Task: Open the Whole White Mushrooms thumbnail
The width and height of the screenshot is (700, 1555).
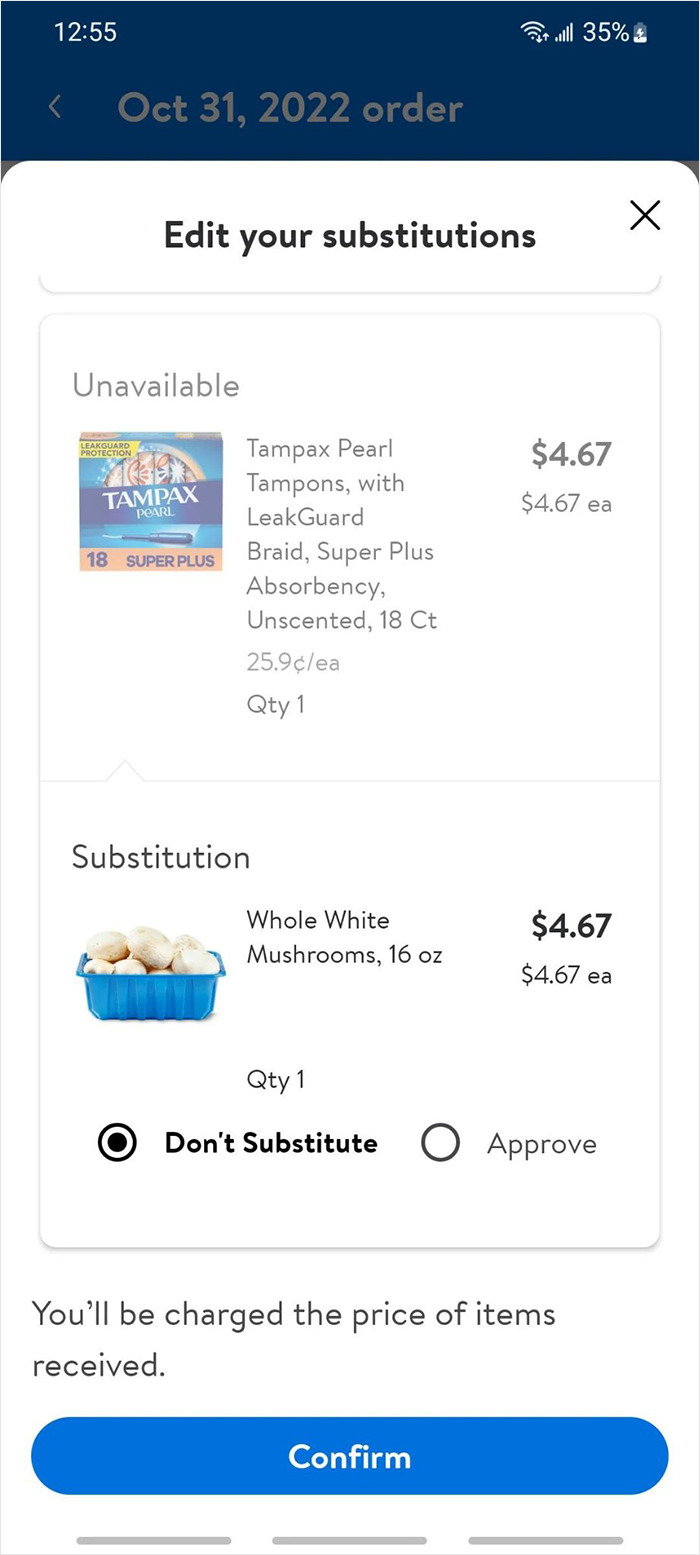Action: (x=150, y=960)
